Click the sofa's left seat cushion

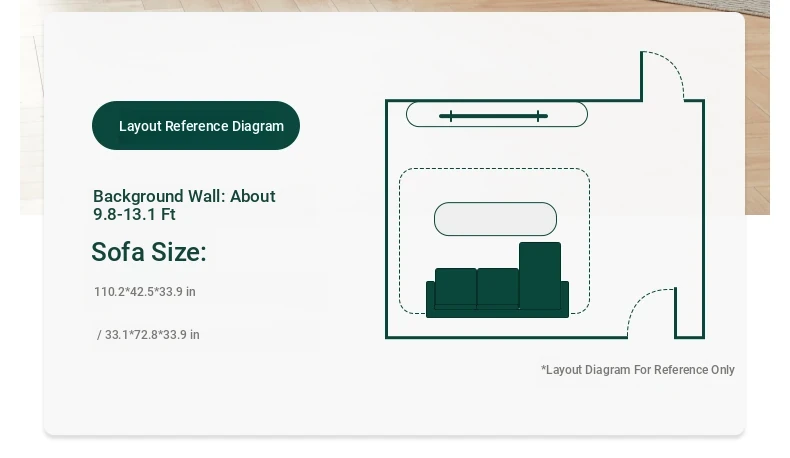456,288
